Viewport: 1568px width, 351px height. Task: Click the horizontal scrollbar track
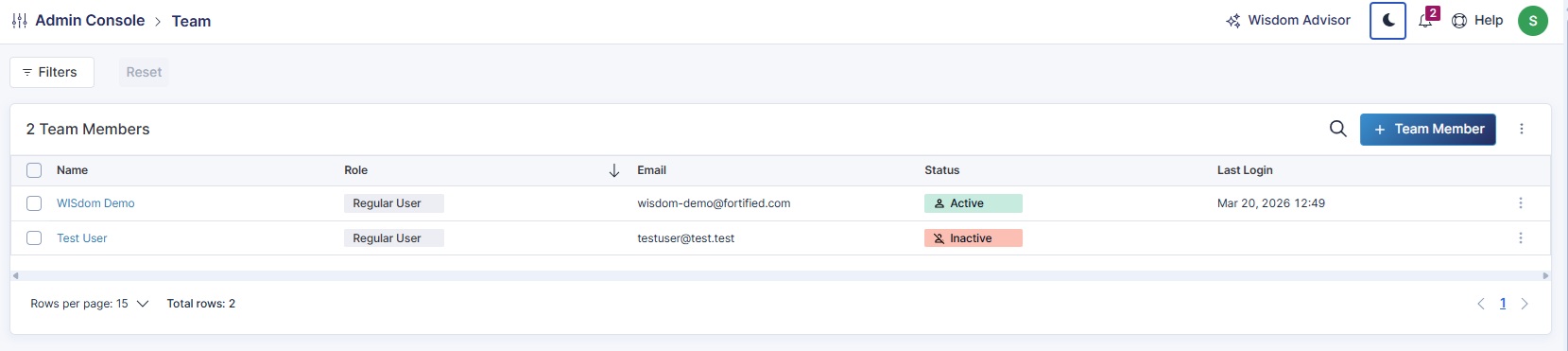pos(781,276)
